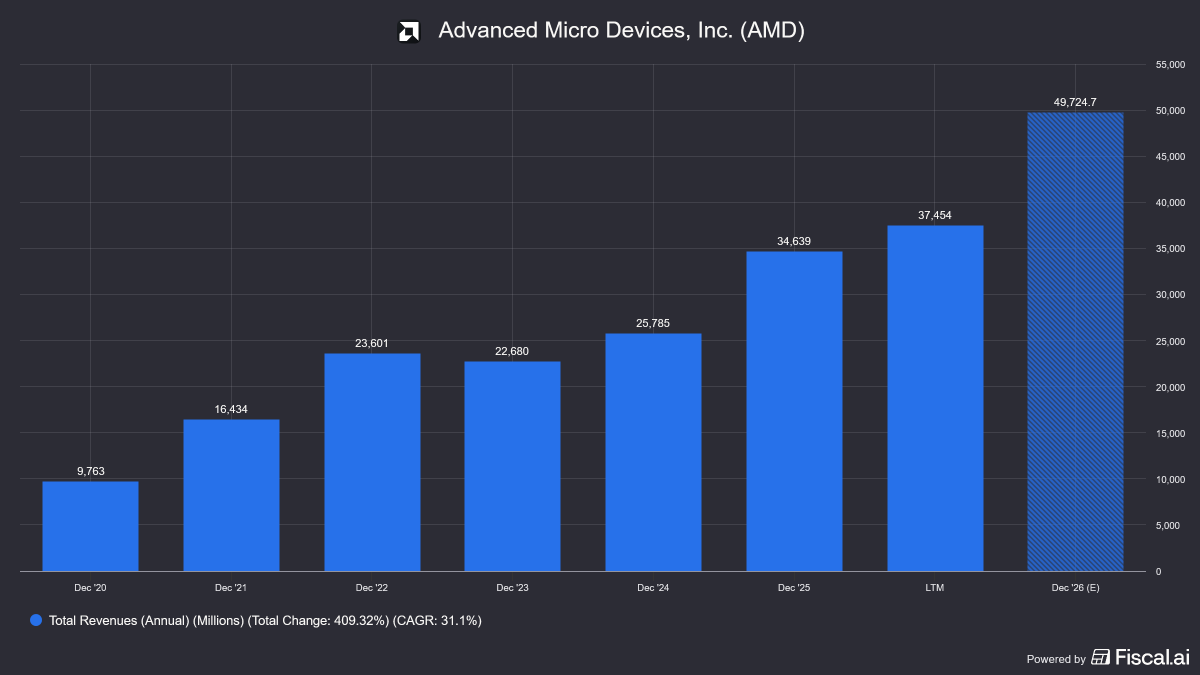Click the Dec '24 axis label
The image size is (1200, 675).
653,587
